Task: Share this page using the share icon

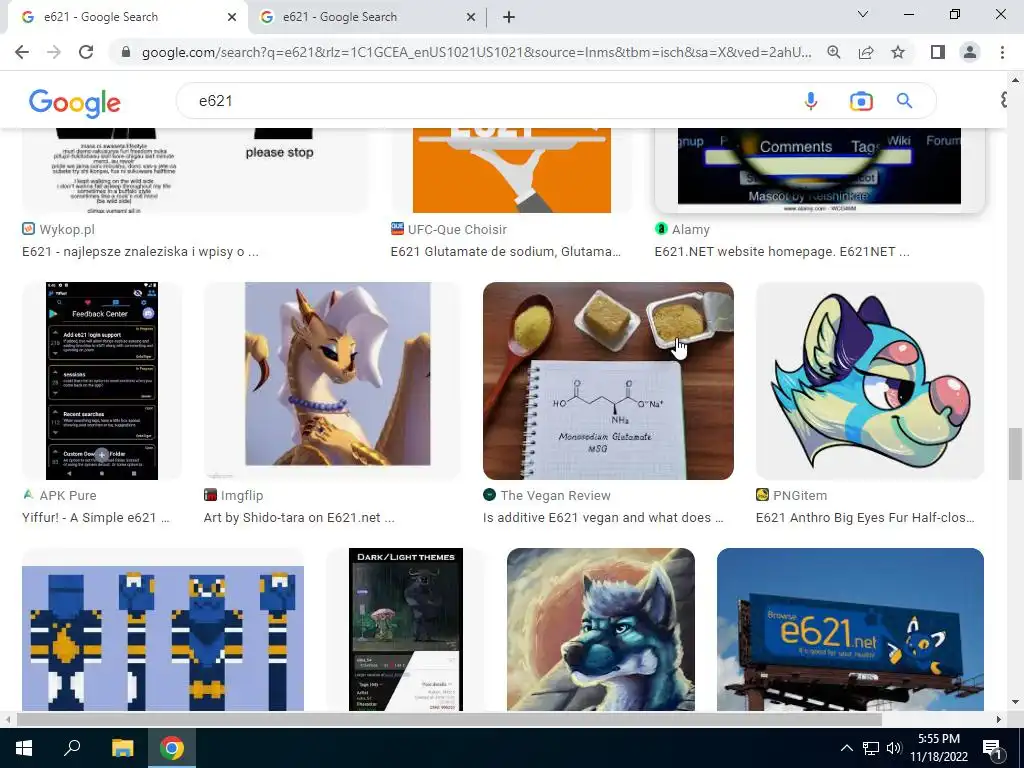Action: pos(866,52)
